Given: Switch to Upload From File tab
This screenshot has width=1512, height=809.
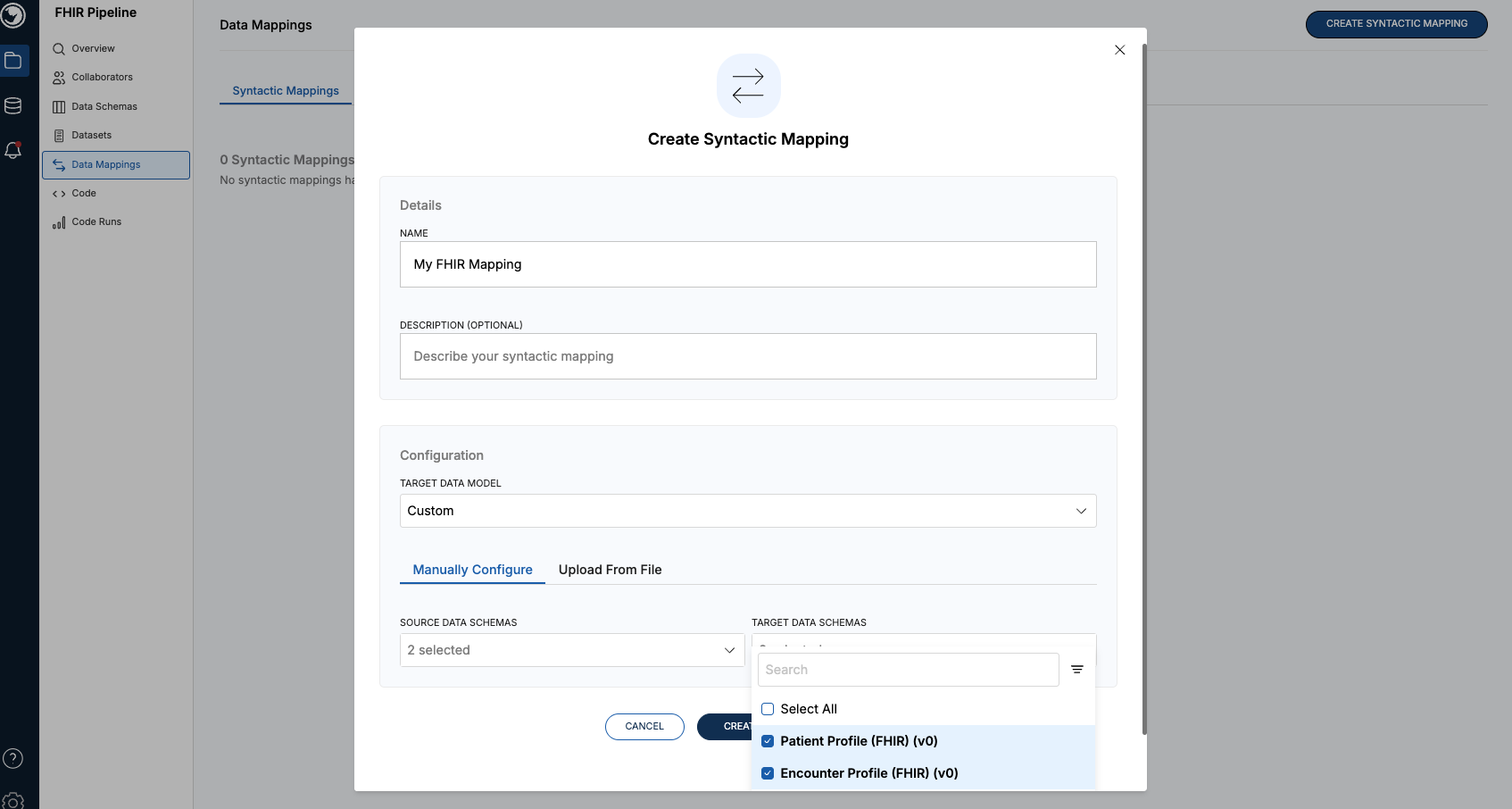Looking at the screenshot, I should (x=611, y=570).
